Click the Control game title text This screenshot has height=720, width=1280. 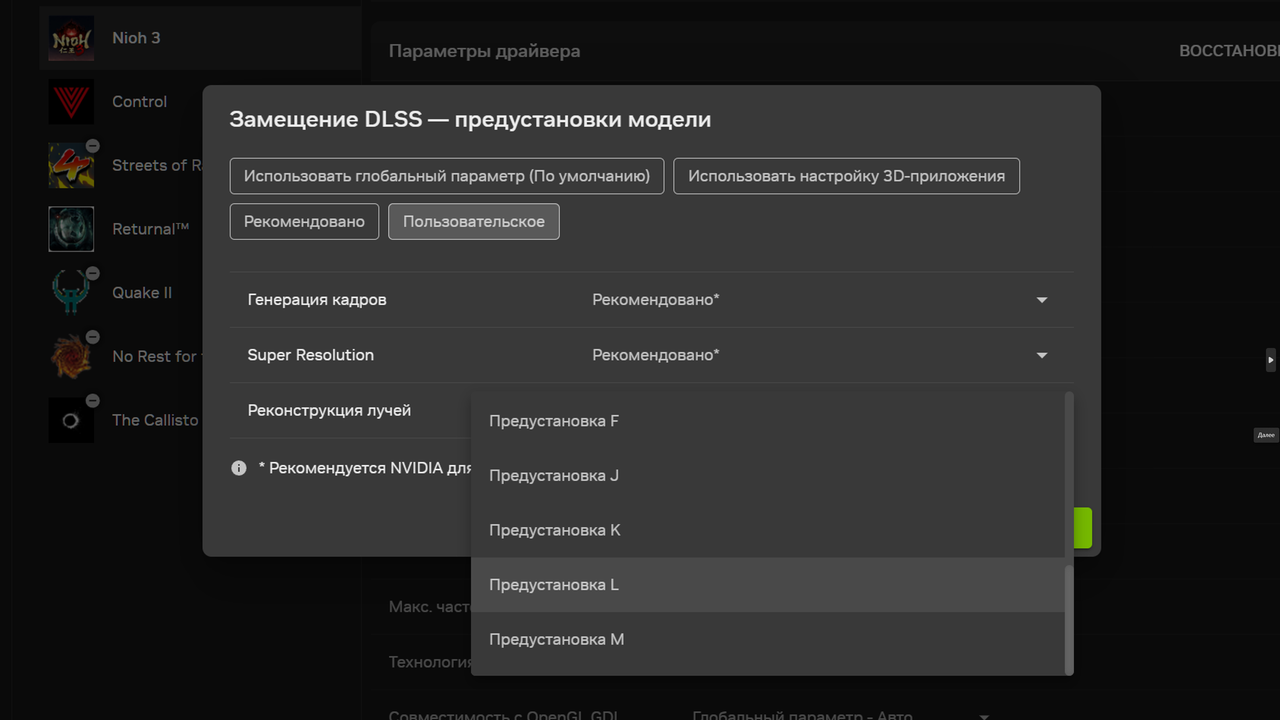point(140,102)
